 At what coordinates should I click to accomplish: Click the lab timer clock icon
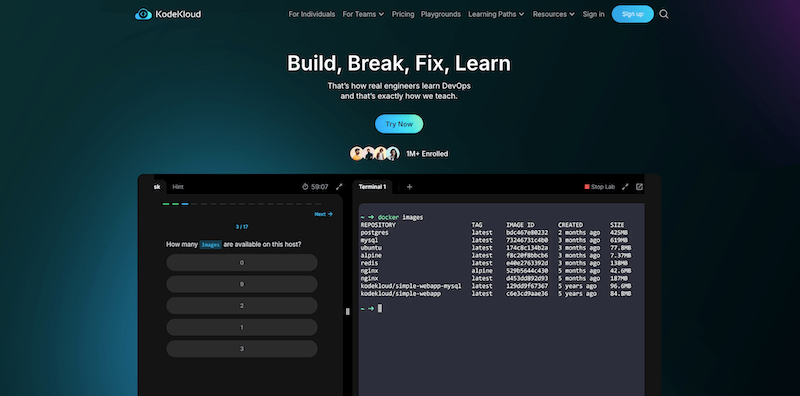click(305, 187)
